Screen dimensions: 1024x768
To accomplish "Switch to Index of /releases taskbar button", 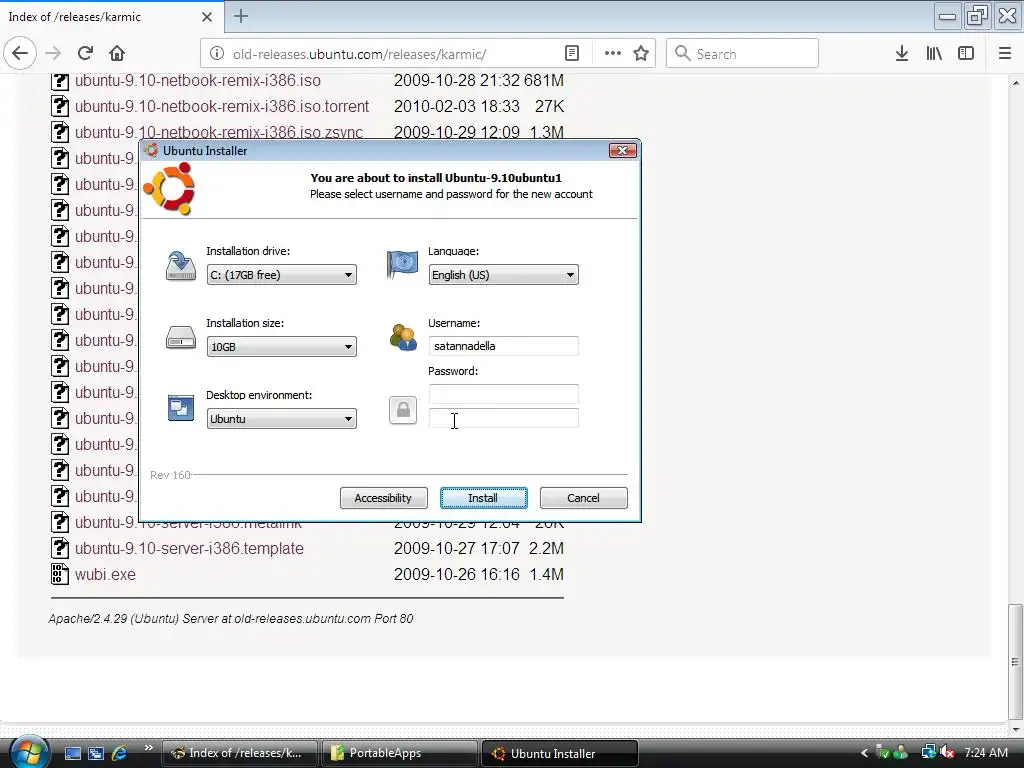I will [x=240, y=753].
